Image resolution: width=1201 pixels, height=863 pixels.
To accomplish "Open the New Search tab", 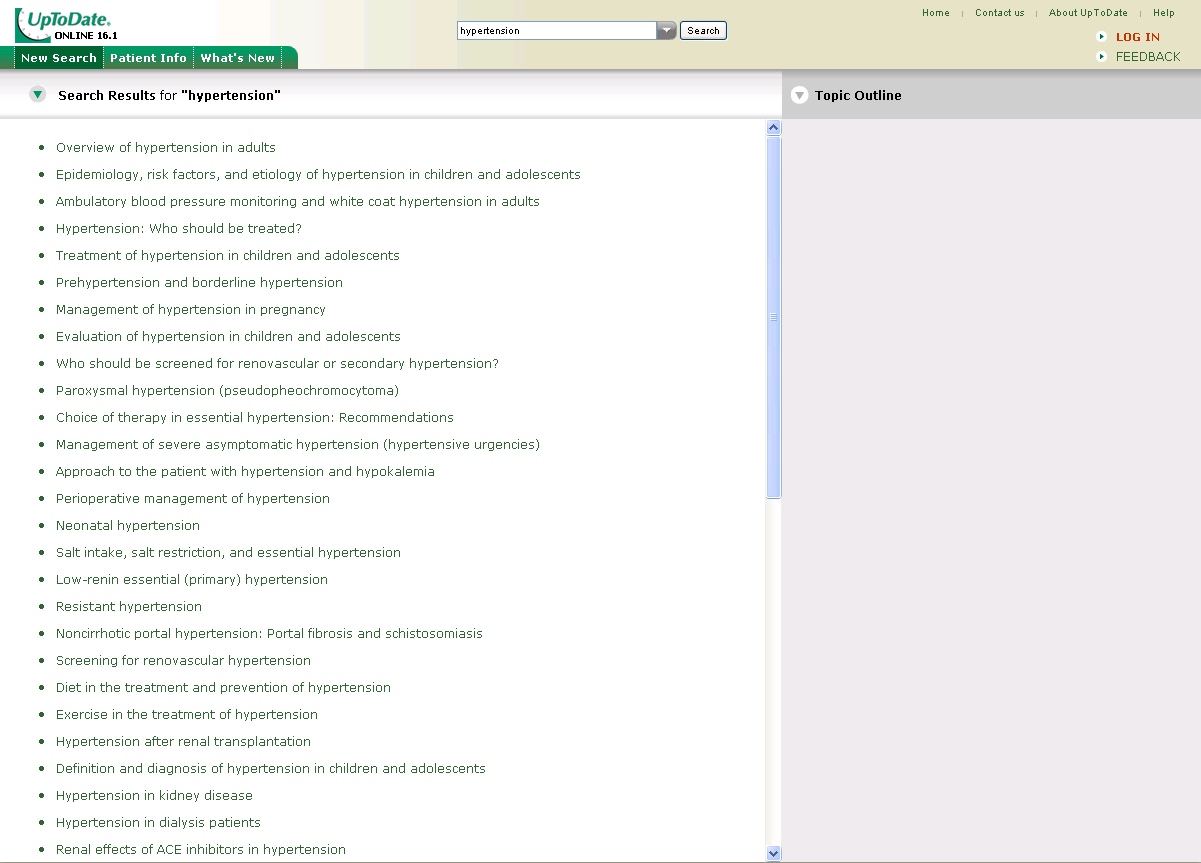I will (x=58, y=58).
